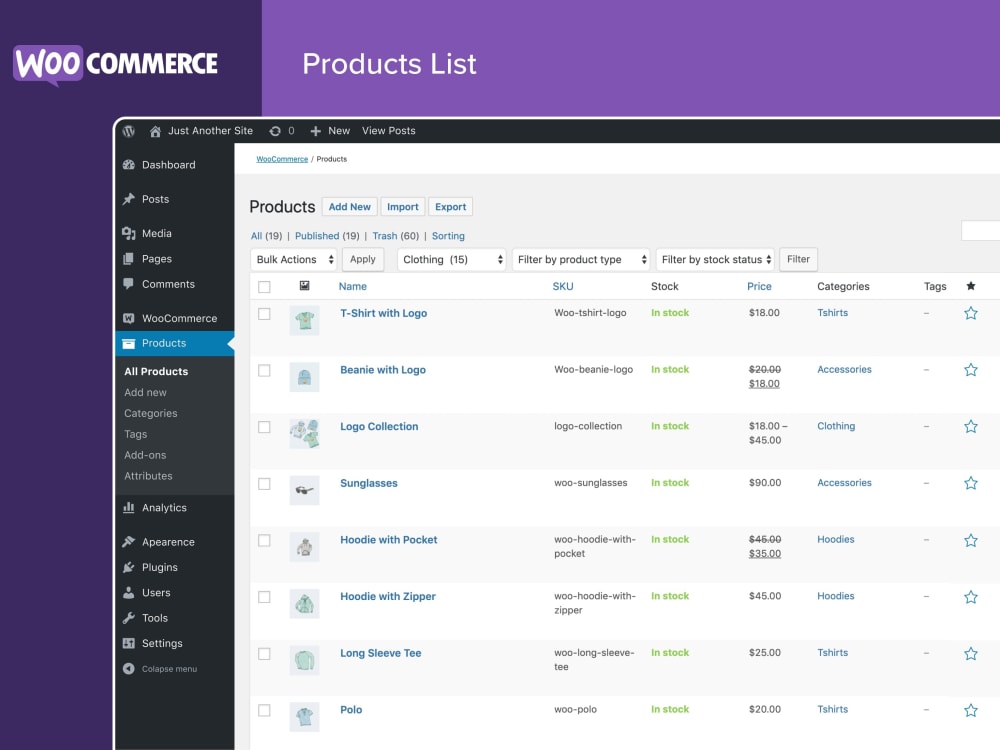Screen dimensions: 1000x750
Task: Click the WooCommerce sidebar icon
Action: coord(128,317)
